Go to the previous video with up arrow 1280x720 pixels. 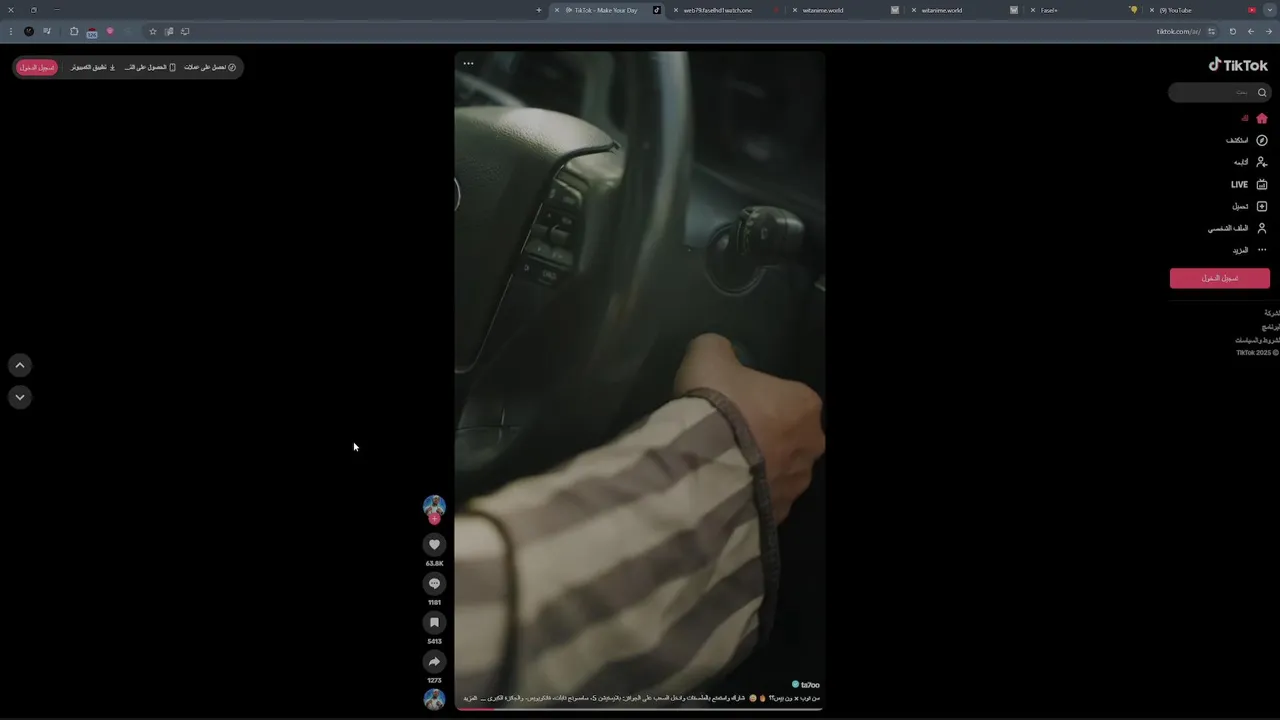[x=20, y=365]
